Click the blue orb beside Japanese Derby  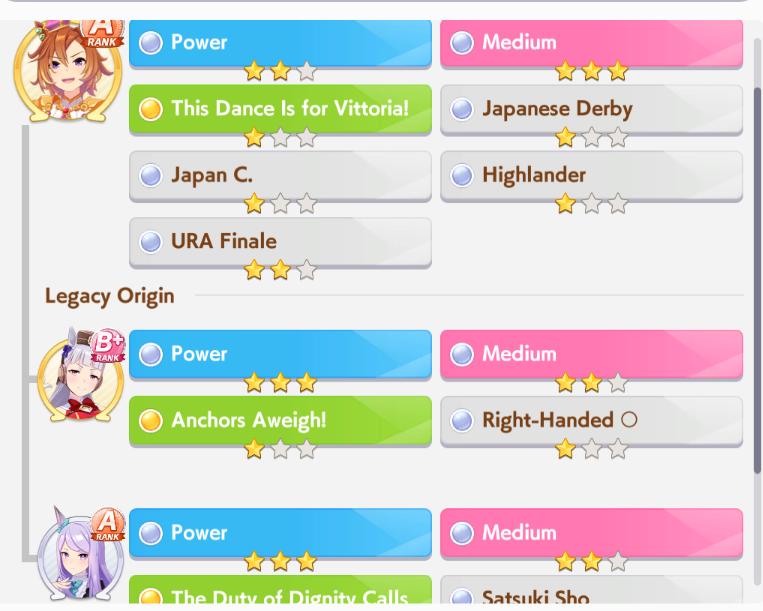(462, 109)
